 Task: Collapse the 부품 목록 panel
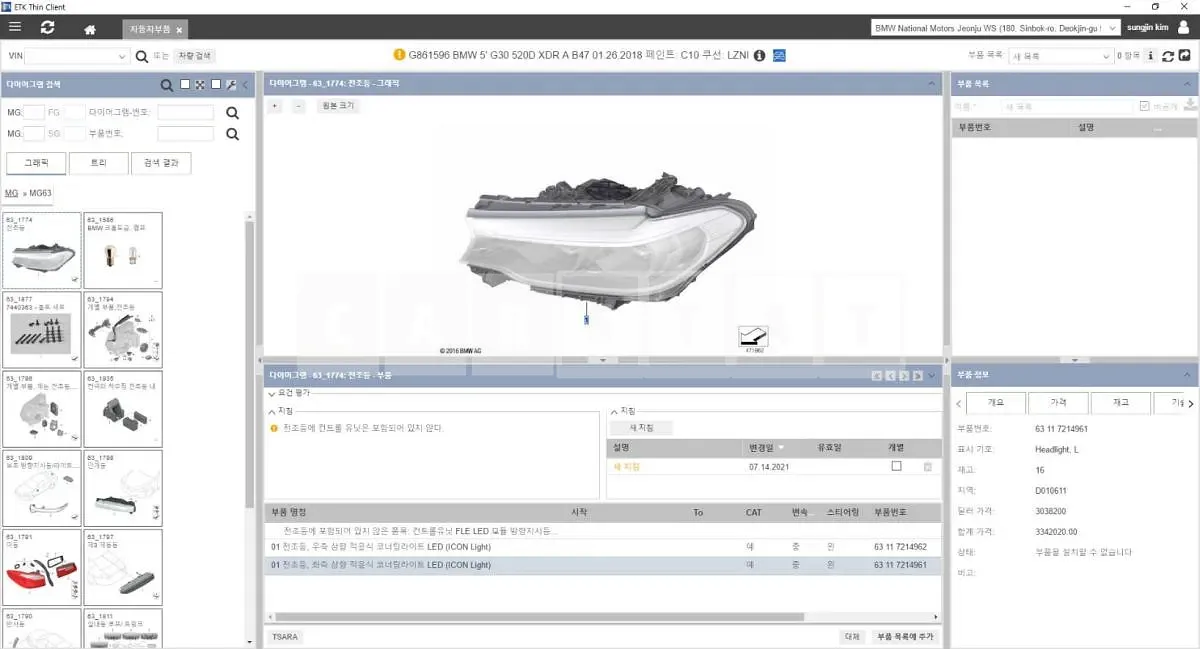pyautogui.click(x=1188, y=84)
